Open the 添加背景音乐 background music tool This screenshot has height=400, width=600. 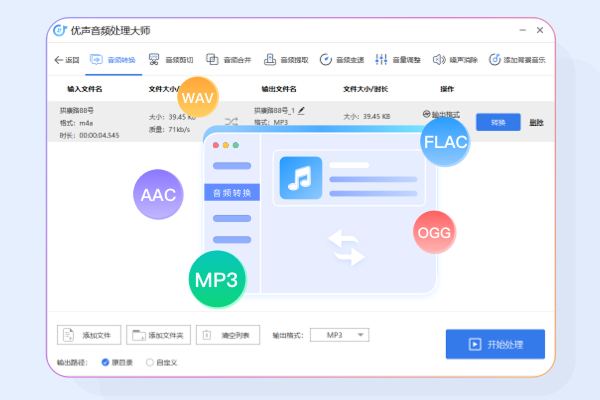[x=517, y=60]
